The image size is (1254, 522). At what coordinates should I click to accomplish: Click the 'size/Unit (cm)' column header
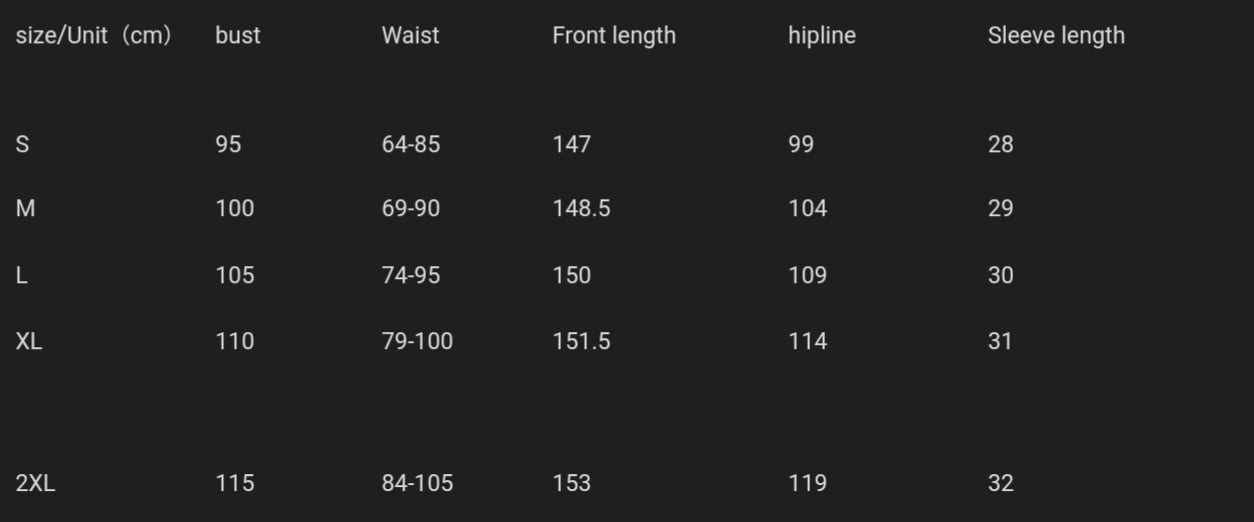tap(94, 36)
